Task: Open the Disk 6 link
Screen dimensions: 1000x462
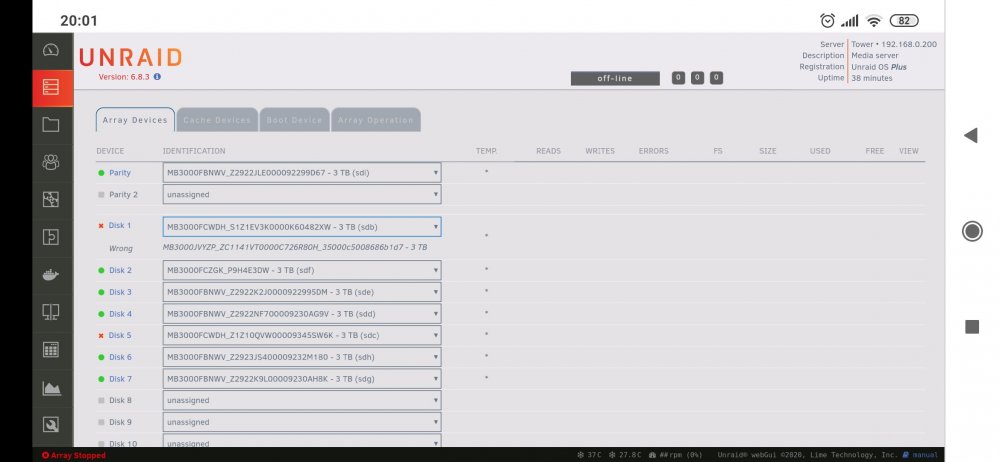Action: (121, 357)
